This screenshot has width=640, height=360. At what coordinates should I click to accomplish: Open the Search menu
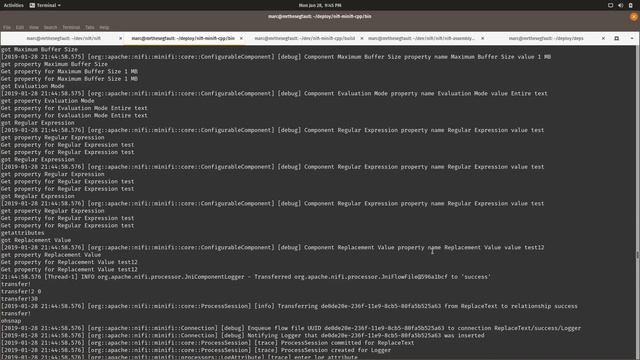coord(51,27)
